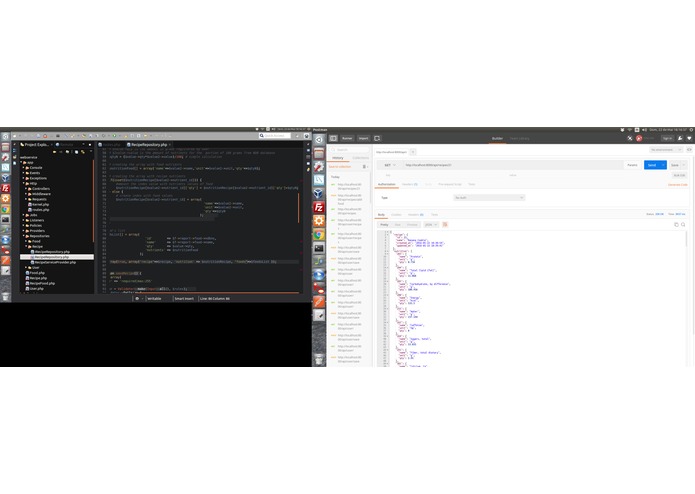Click the Params button
The height and width of the screenshot is (494, 695).
[x=632, y=165]
